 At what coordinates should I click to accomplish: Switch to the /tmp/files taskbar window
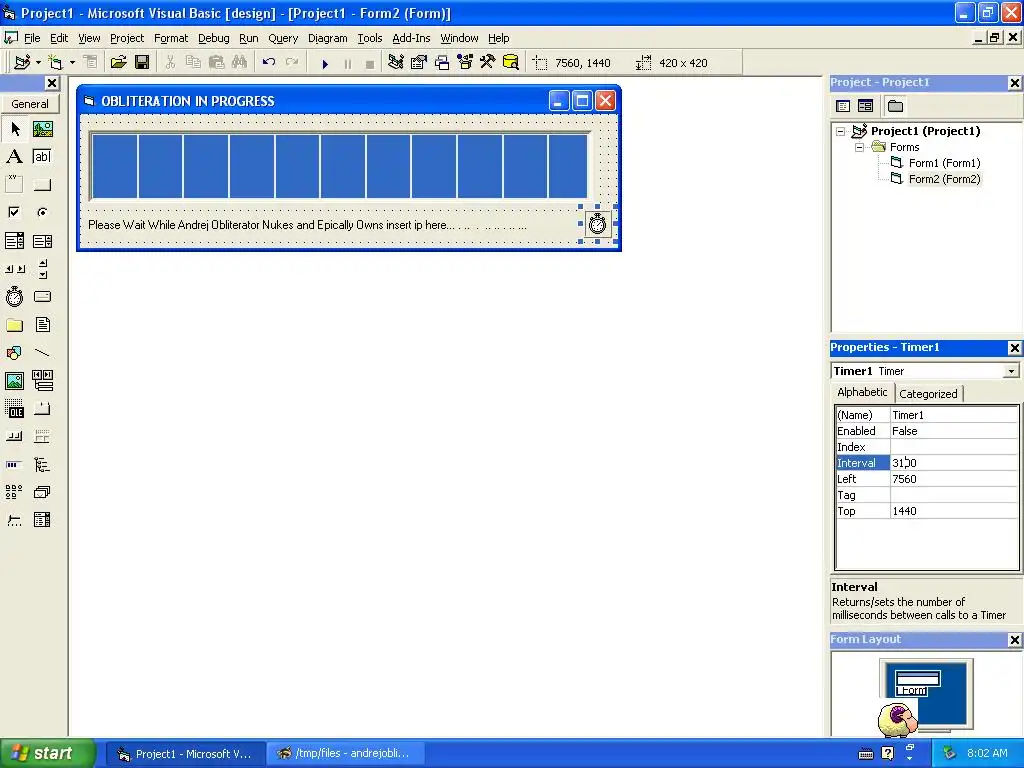(345, 754)
